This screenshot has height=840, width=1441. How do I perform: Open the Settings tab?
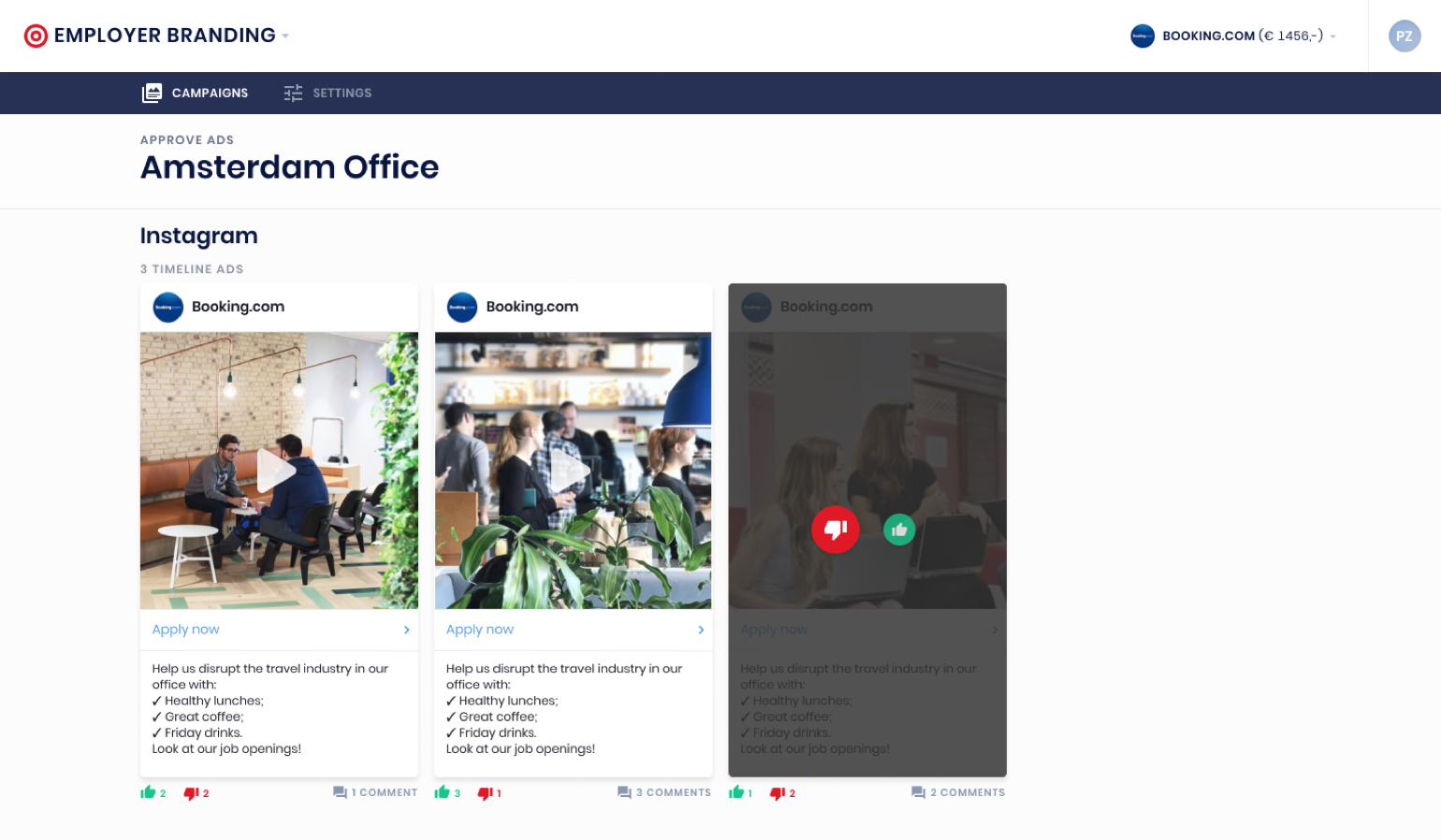pyautogui.click(x=327, y=93)
